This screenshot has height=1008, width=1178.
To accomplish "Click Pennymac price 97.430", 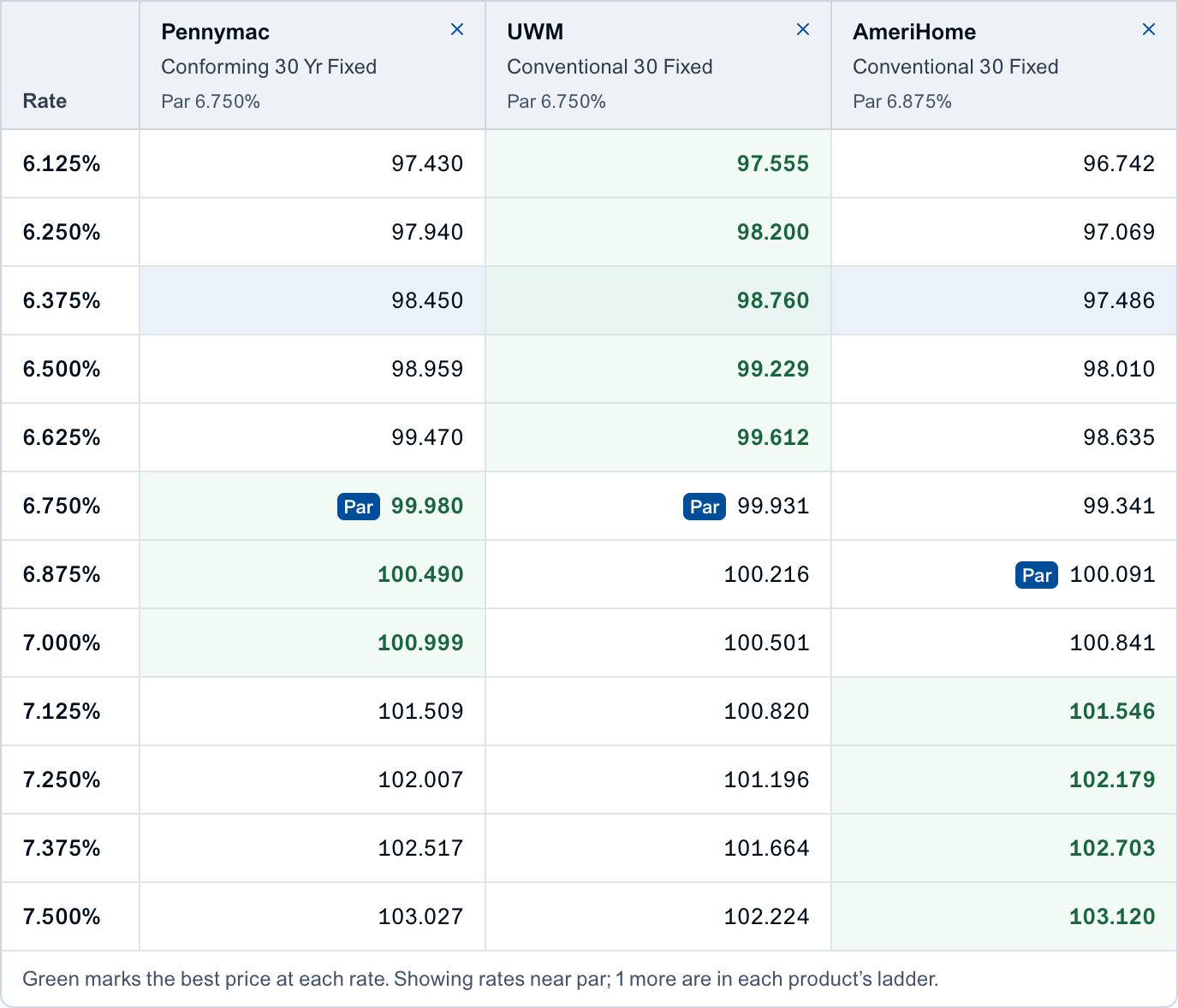I will click(x=427, y=163).
